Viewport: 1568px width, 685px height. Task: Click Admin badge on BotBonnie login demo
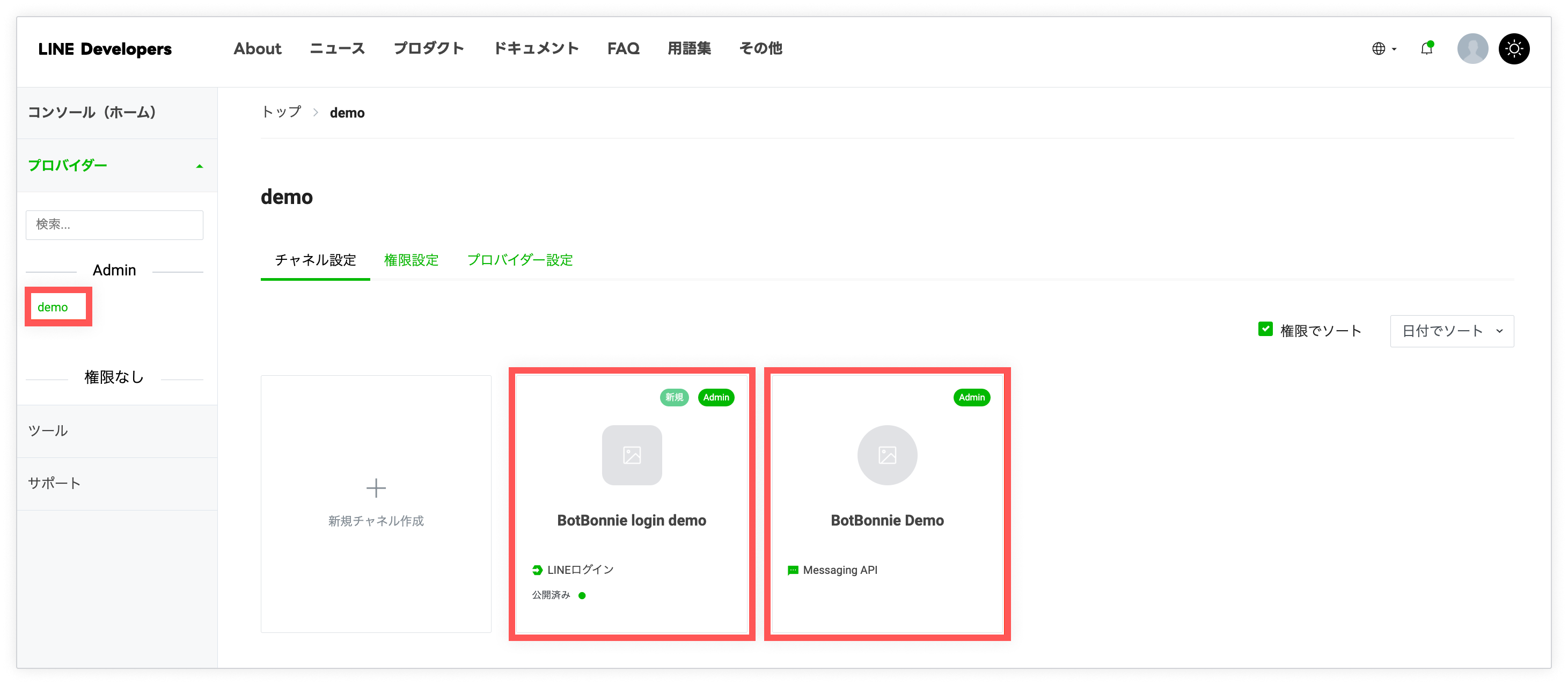coord(716,397)
